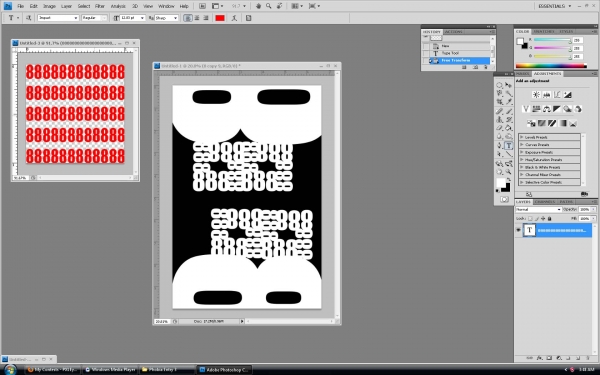The height and width of the screenshot is (375, 600).
Task: Add a Curves adjustment
Action: click(557, 95)
